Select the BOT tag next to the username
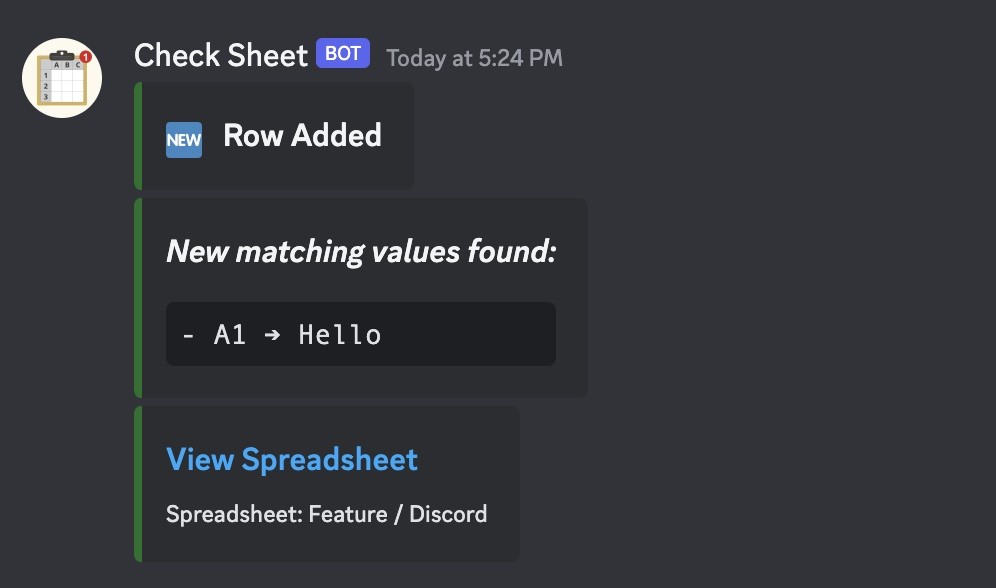 342,53
